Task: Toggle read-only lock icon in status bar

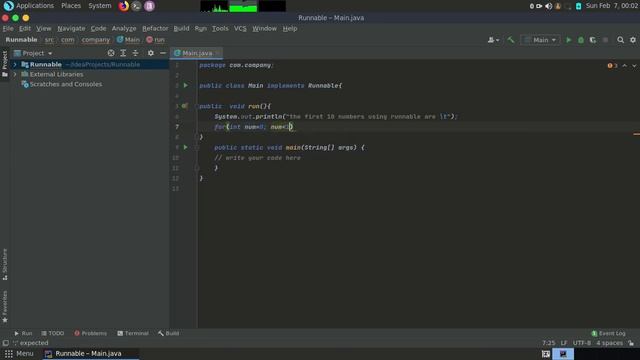Action: 631,343
